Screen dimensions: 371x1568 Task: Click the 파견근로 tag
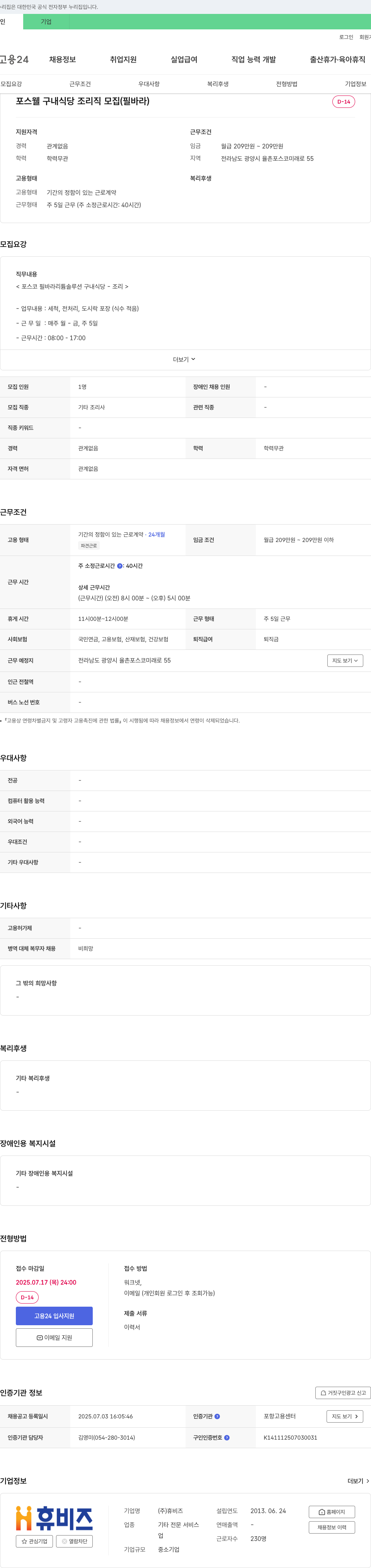(x=89, y=546)
